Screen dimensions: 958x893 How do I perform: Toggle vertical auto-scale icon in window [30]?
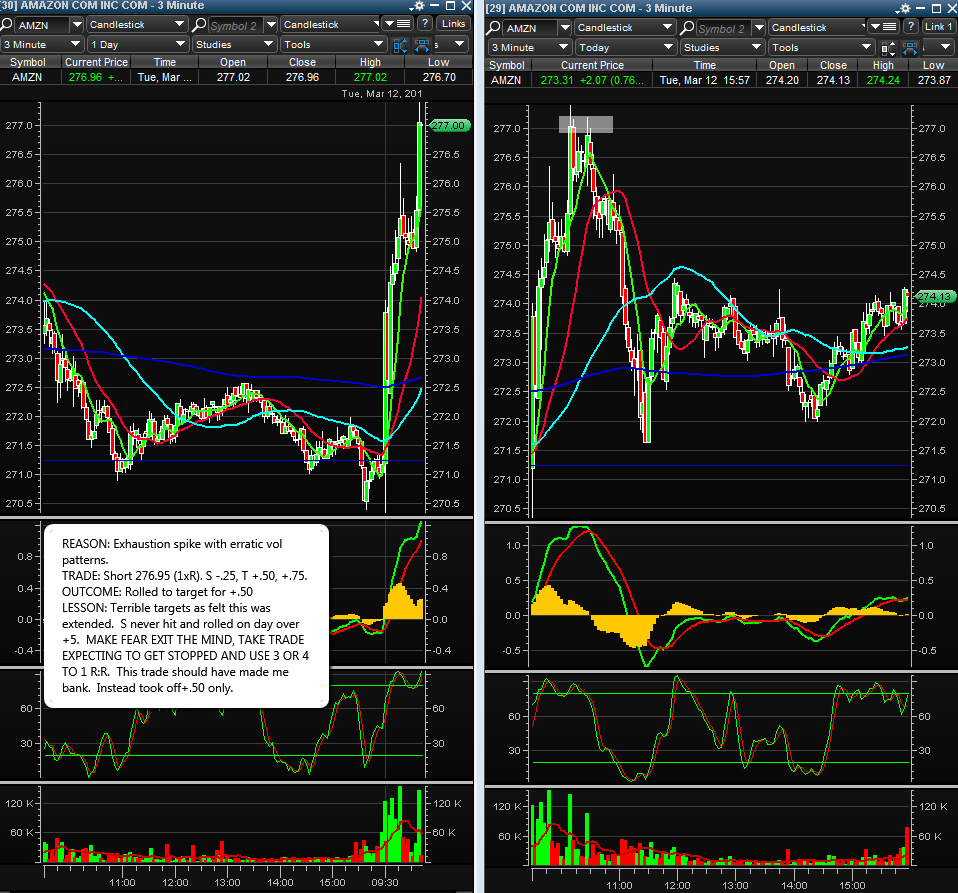[x=400, y=45]
